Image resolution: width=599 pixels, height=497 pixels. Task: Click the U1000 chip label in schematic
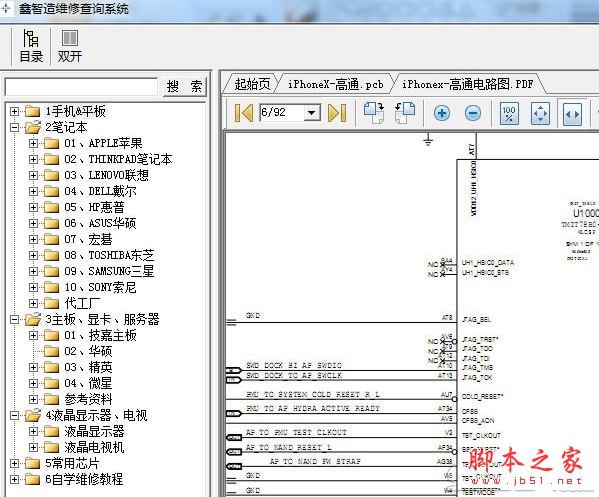[586, 213]
